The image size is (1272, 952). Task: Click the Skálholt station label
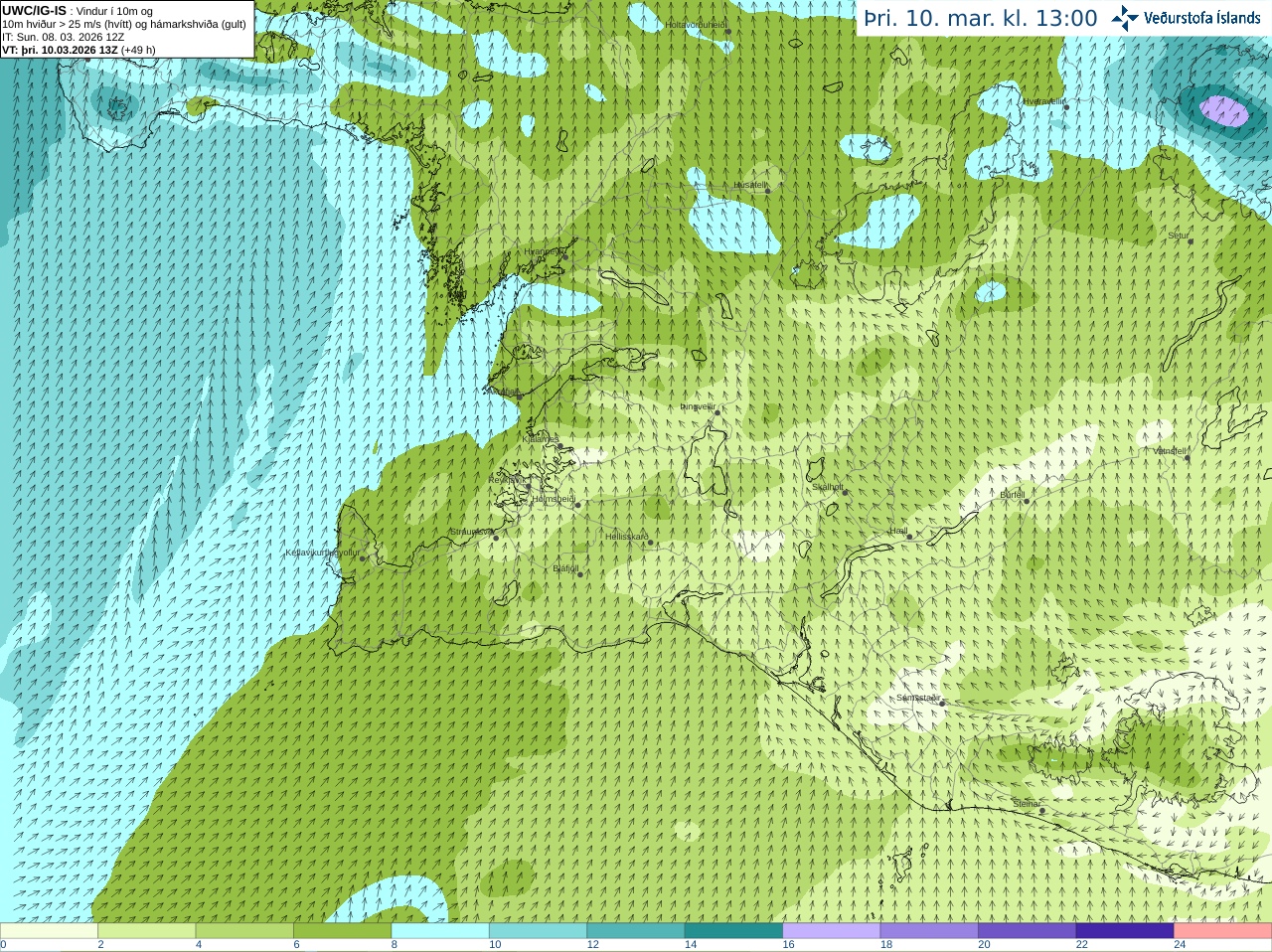click(828, 487)
